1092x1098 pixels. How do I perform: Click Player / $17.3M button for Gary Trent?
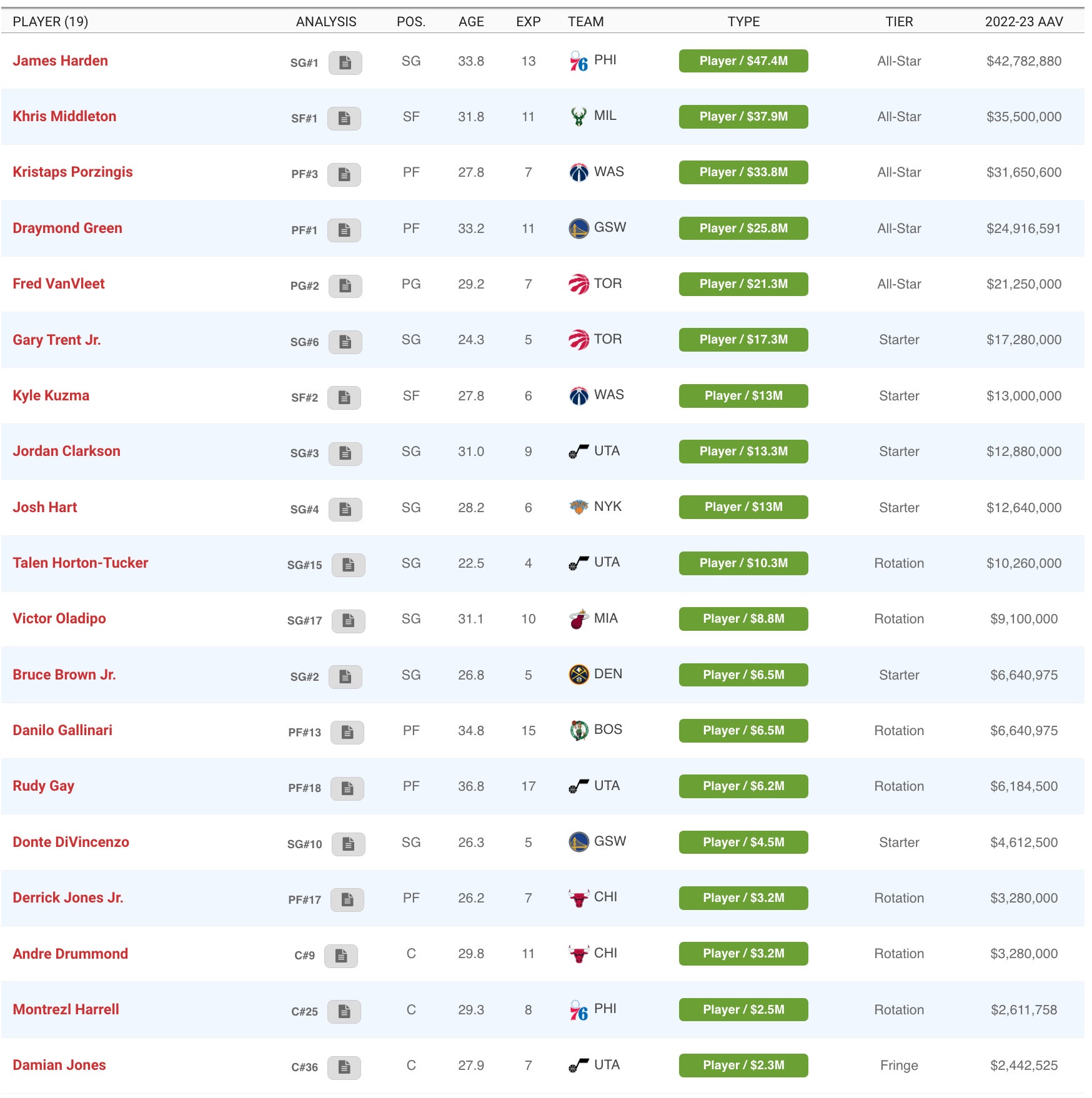tap(743, 340)
